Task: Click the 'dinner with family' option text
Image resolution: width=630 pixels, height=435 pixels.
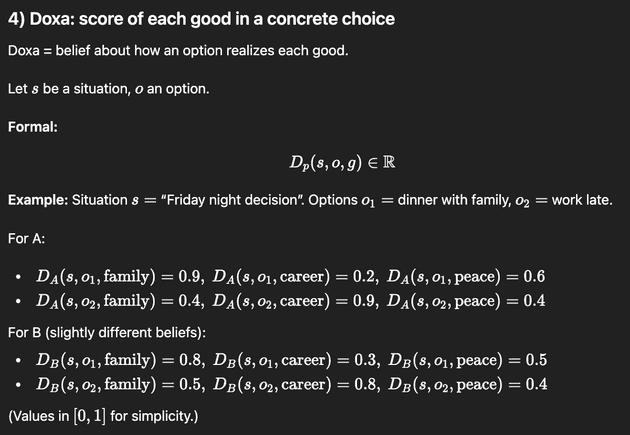Action: [x=454, y=200]
